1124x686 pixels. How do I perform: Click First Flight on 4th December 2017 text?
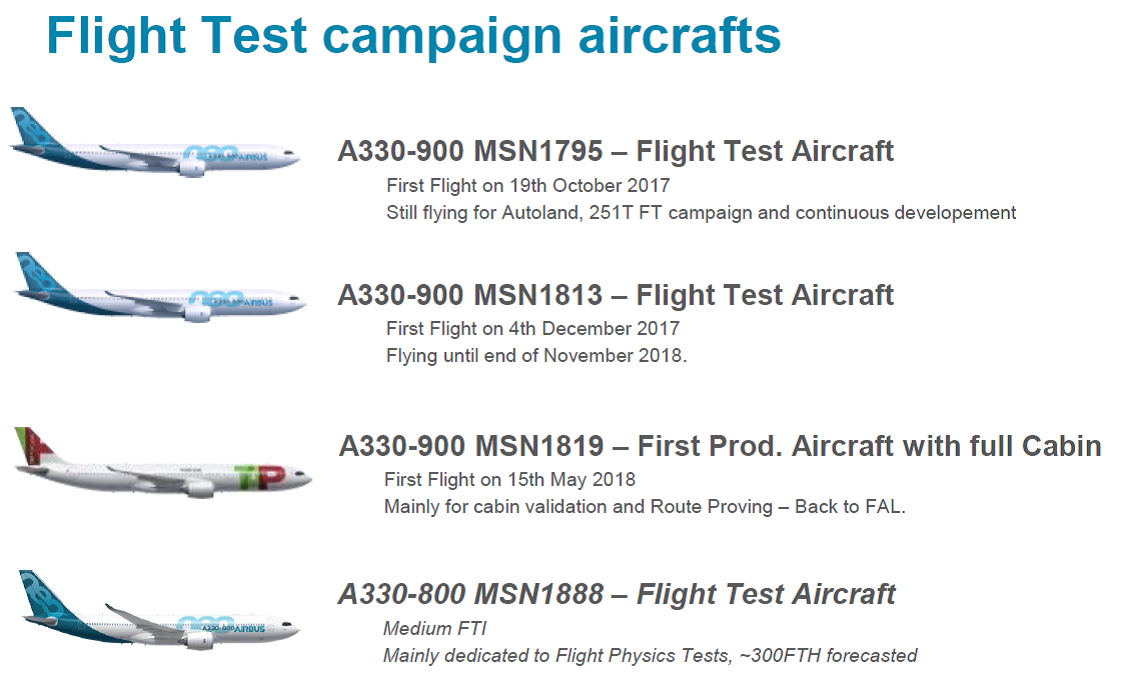(x=533, y=328)
